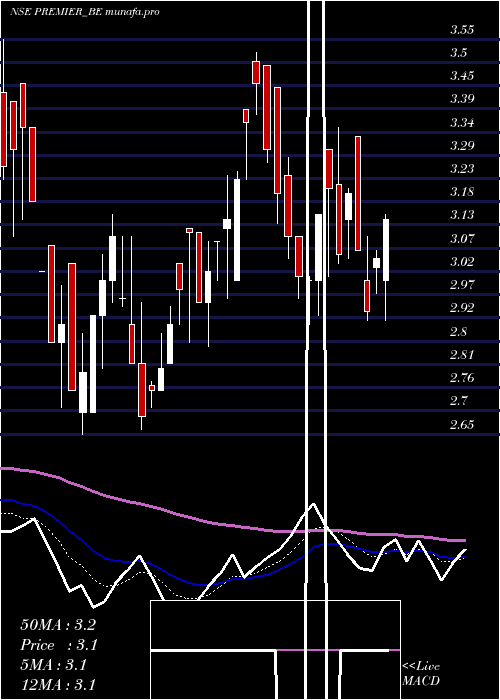Image resolution: width=500 pixels, height=700 pixels.
Task: Select the 2.81 price axis label
Action: 462,355
